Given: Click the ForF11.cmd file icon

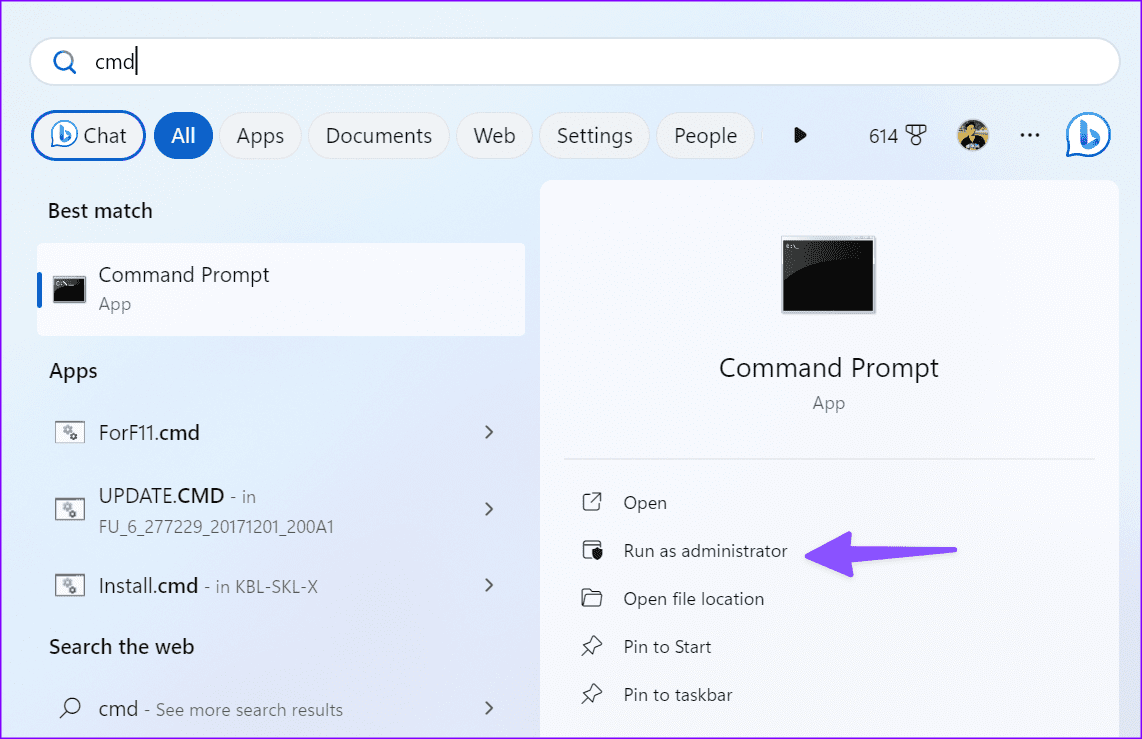Looking at the screenshot, I should click(x=69, y=433).
